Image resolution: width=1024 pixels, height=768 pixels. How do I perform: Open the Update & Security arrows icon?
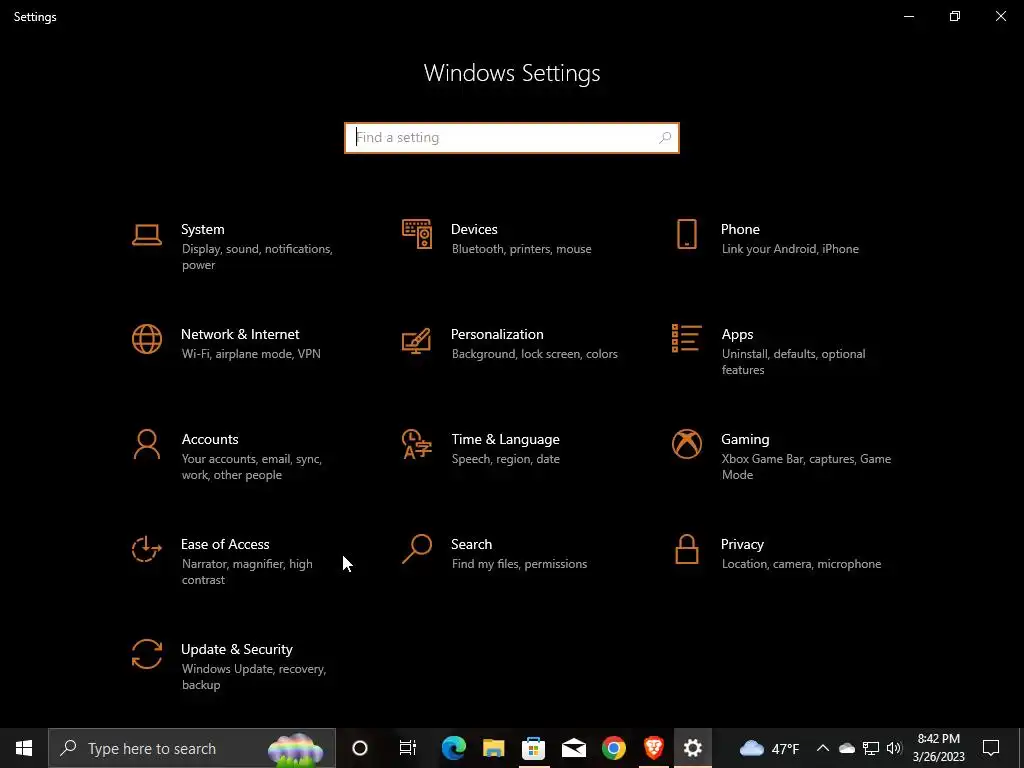coord(147,654)
